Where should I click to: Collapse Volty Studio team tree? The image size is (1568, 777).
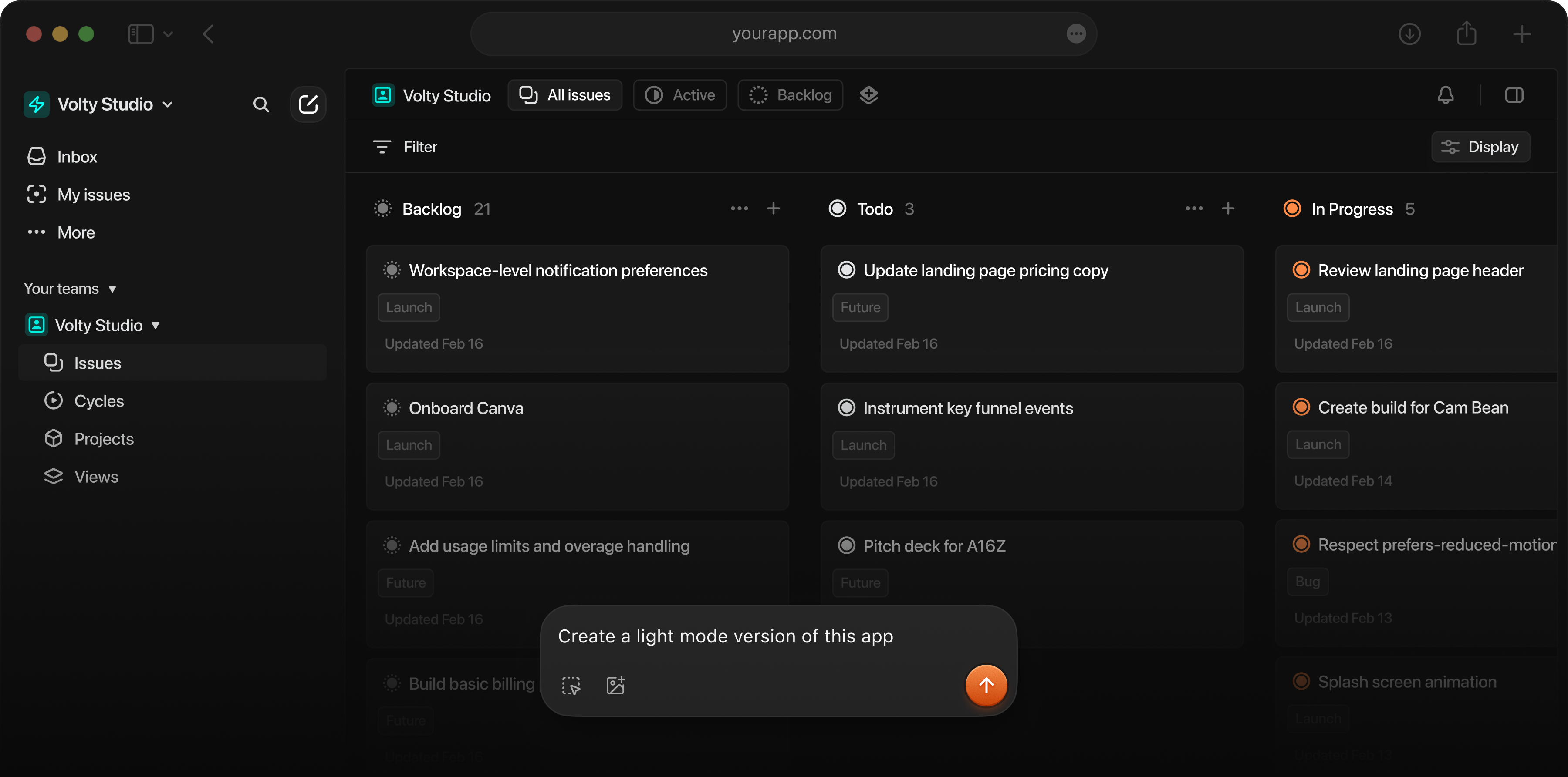155,325
